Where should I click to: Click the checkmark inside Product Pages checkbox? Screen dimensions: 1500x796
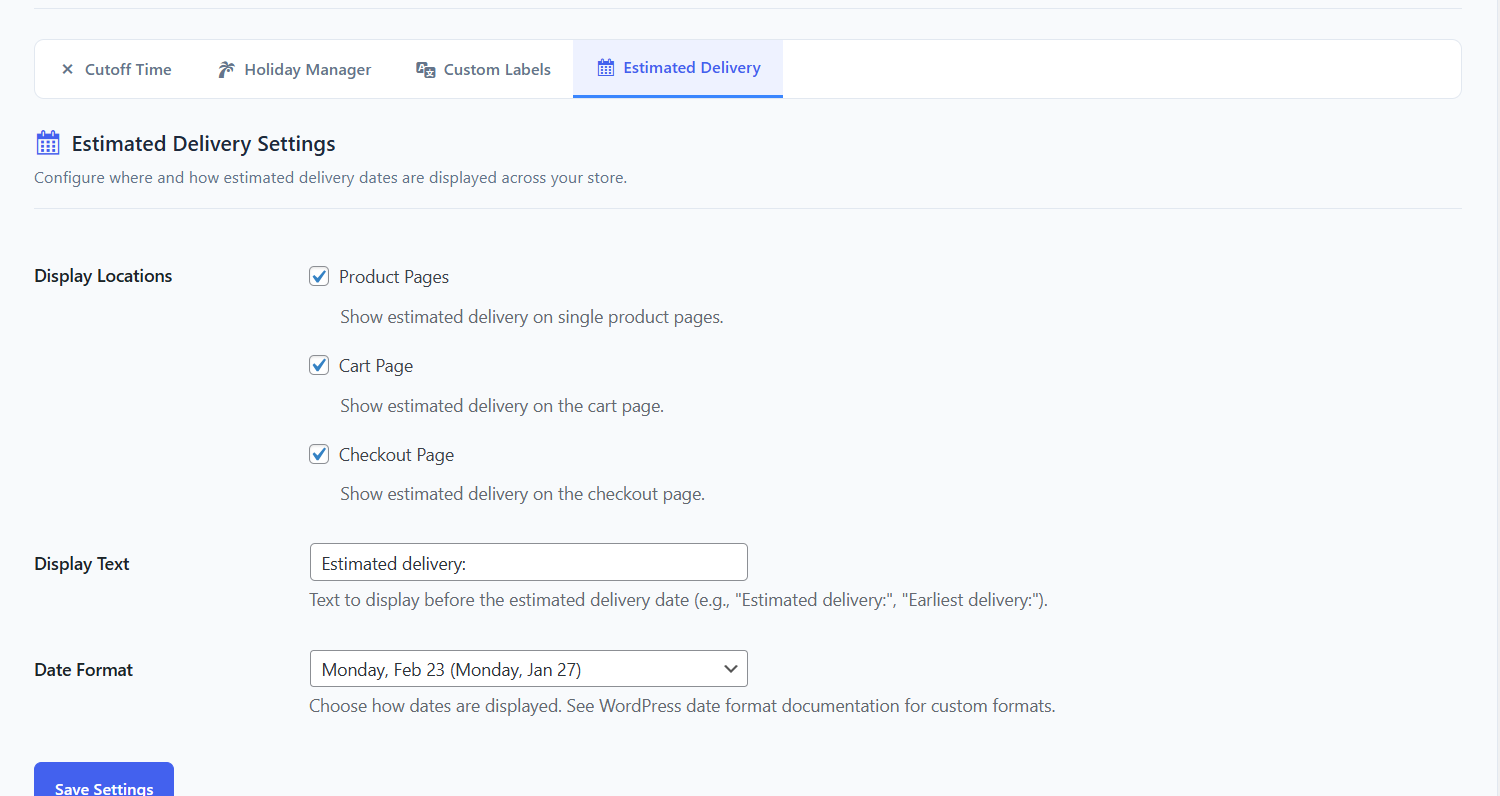[x=318, y=276]
